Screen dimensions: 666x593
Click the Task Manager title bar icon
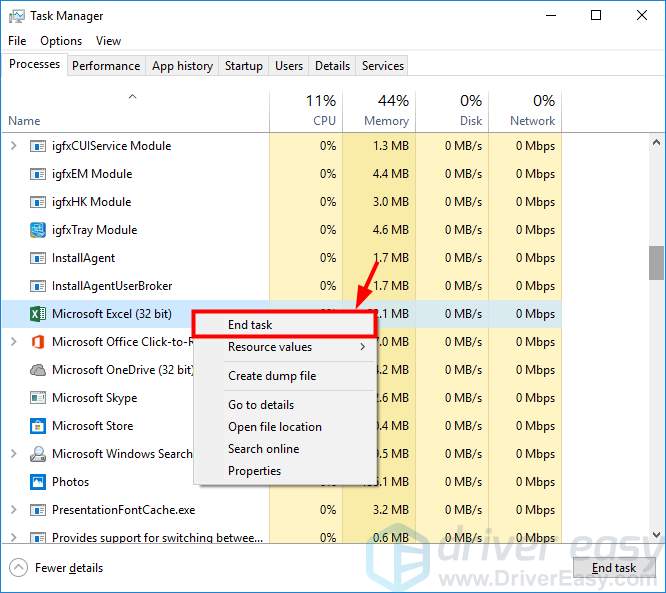(17, 16)
